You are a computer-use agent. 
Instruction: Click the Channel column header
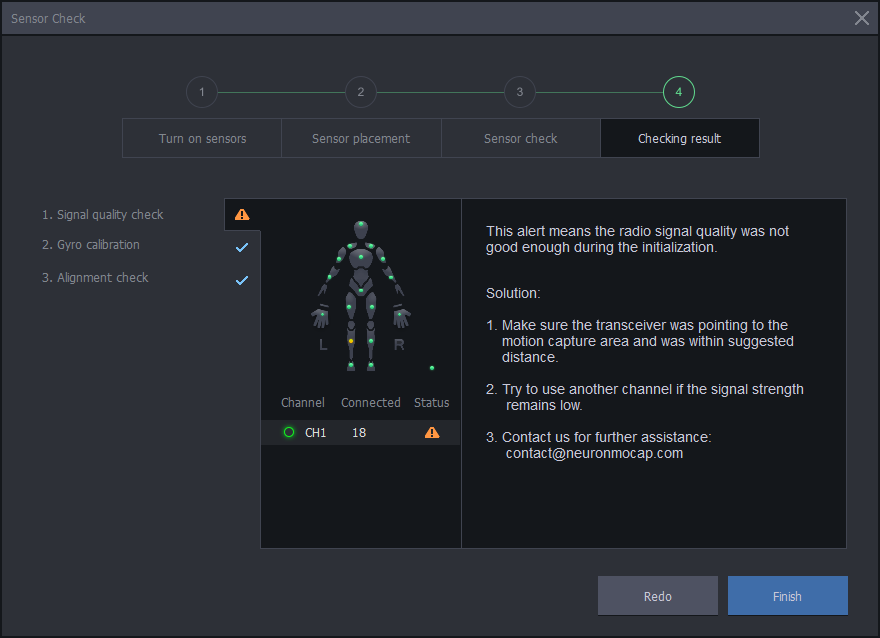pyautogui.click(x=302, y=402)
